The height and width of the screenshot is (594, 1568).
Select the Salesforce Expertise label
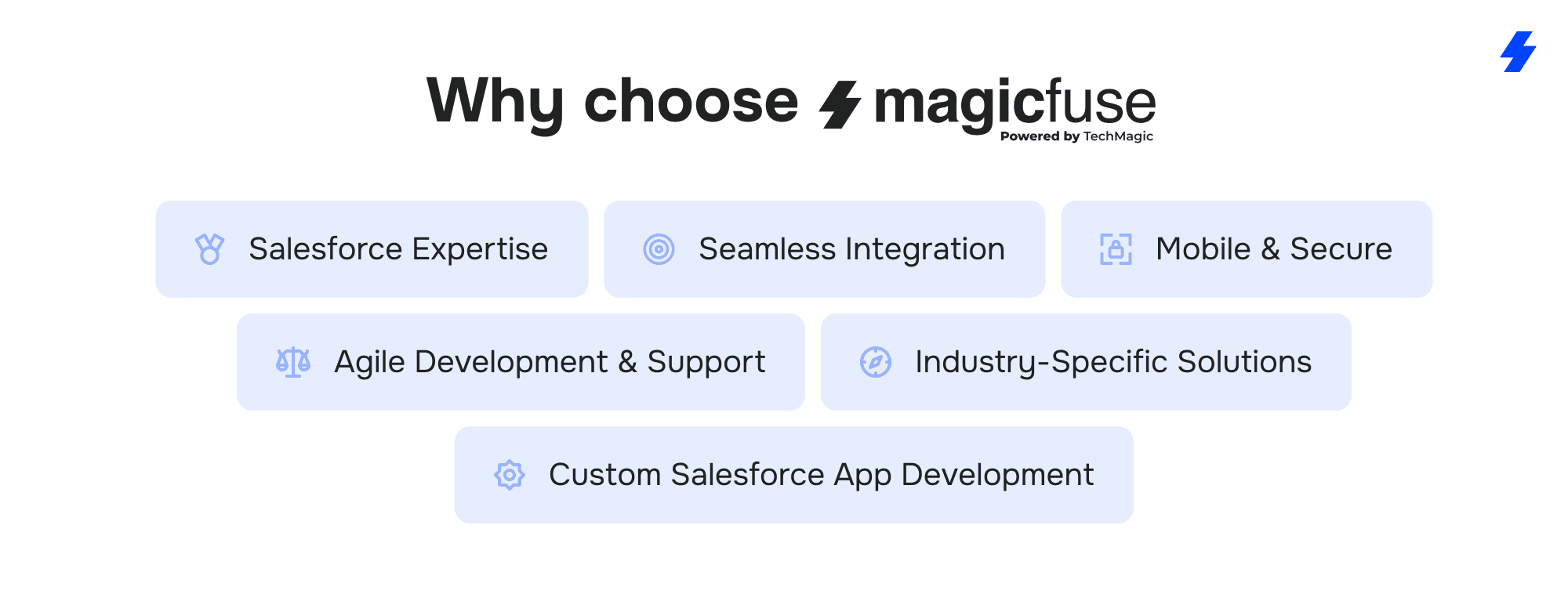click(398, 249)
